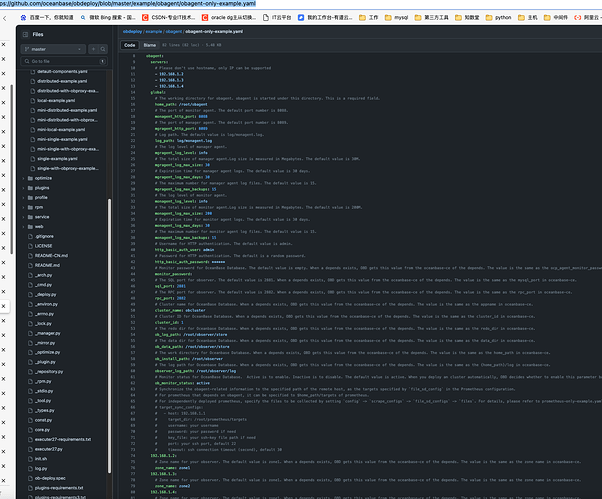Viewport: 602px width, 499px height.
Task: Open mini-single-example.yaml file
Action: click(62, 139)
